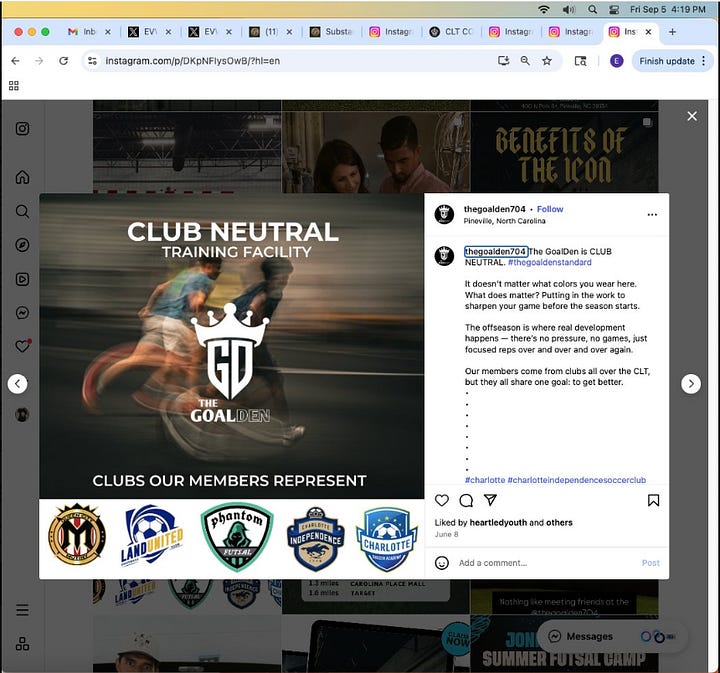Like the post with the heart icon
The height and width of the screenshot is (673, 720).
pyautogui.click(x=442, y=500)
